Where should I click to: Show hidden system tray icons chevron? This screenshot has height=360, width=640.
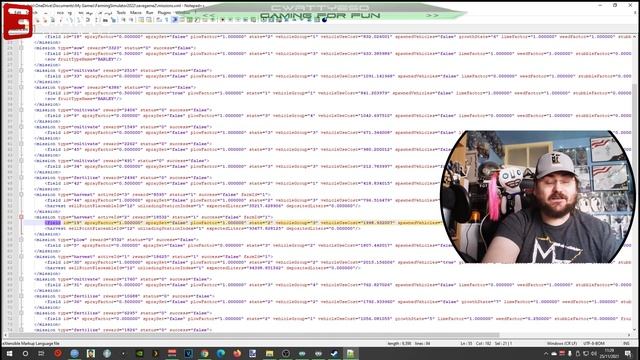click(546, 353)
